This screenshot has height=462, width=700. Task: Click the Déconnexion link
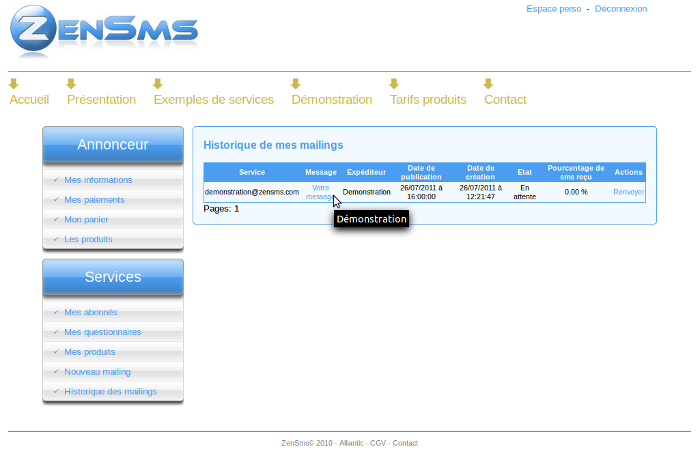[620, 9]
